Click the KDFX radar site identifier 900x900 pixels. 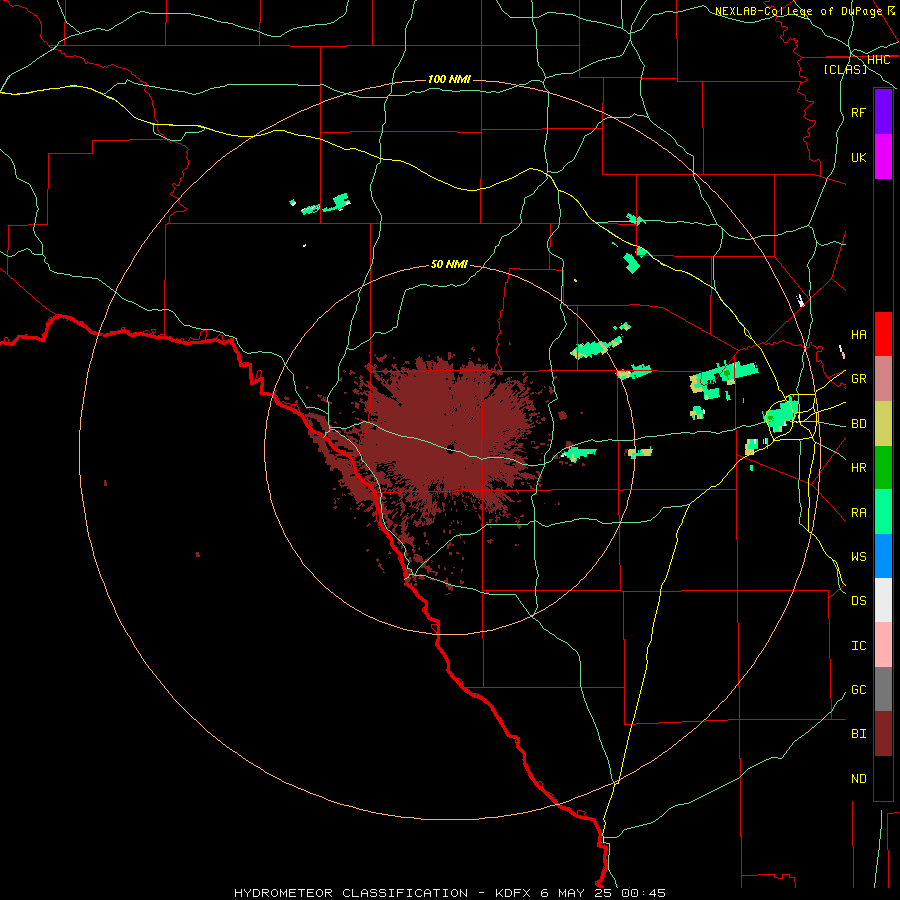pyautogui.click(x=514, y=893)
